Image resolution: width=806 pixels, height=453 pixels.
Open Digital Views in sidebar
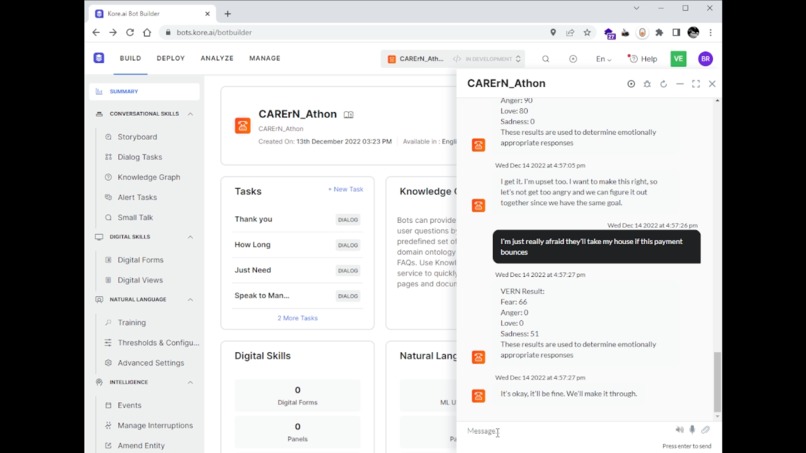pos(140,280)
